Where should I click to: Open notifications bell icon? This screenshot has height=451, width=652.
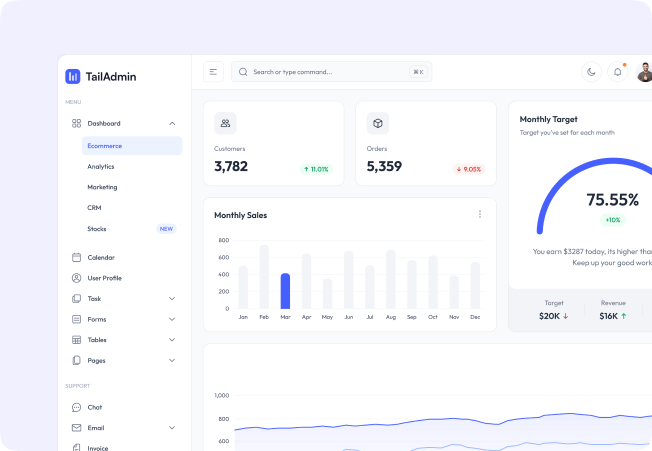(x=618, y=72)
